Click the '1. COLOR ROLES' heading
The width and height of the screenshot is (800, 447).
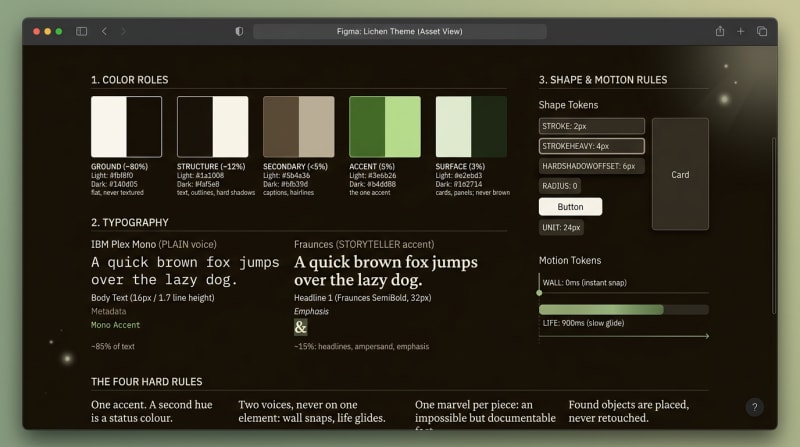point(130,80)
